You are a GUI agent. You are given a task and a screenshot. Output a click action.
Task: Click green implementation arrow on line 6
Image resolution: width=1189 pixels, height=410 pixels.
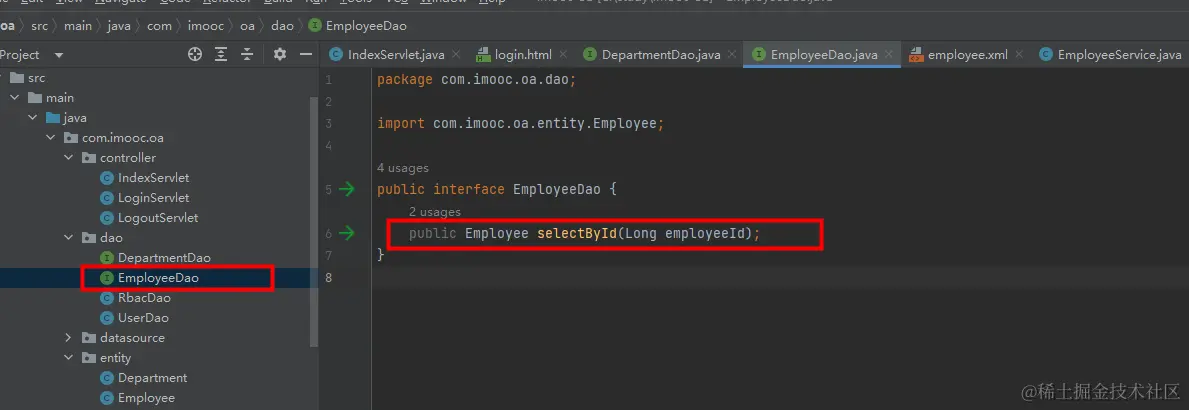click(x=347, y=233)
